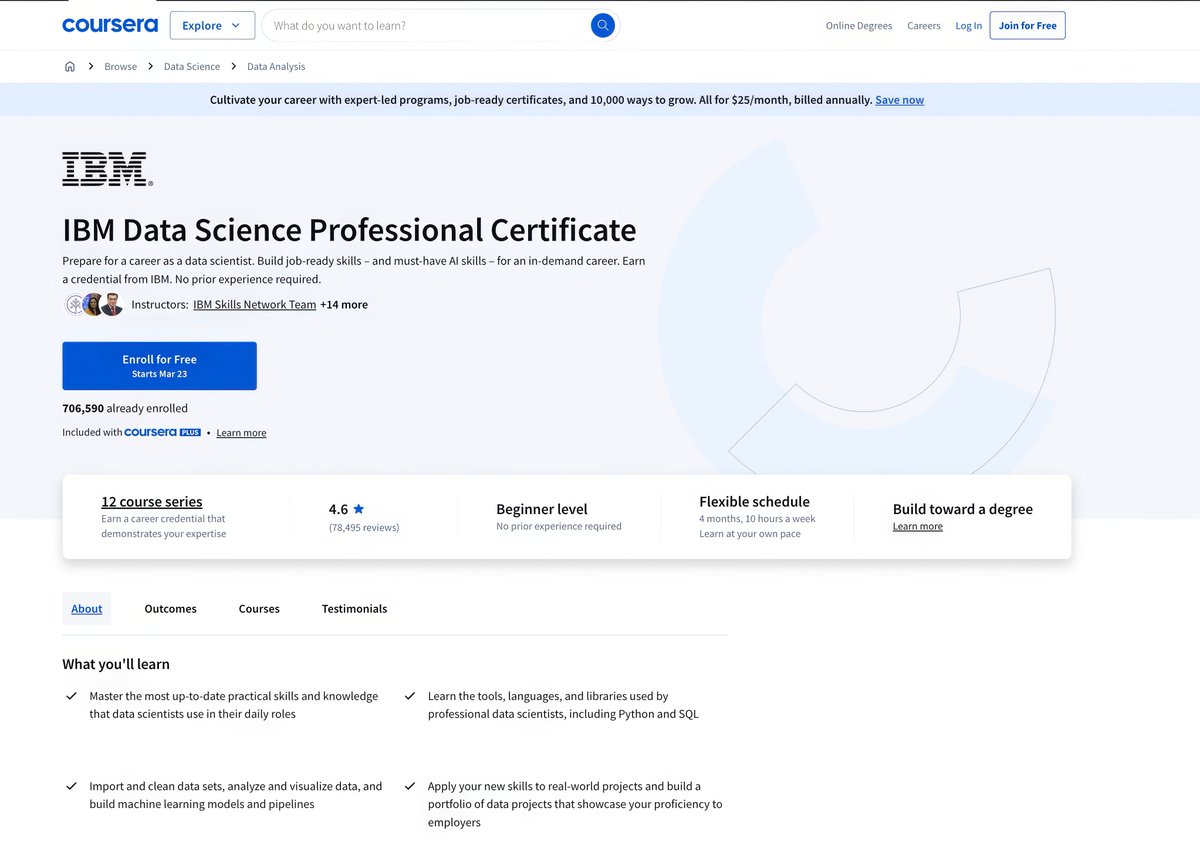
Task: Click the IBM logo
Action: click(107, 169)
